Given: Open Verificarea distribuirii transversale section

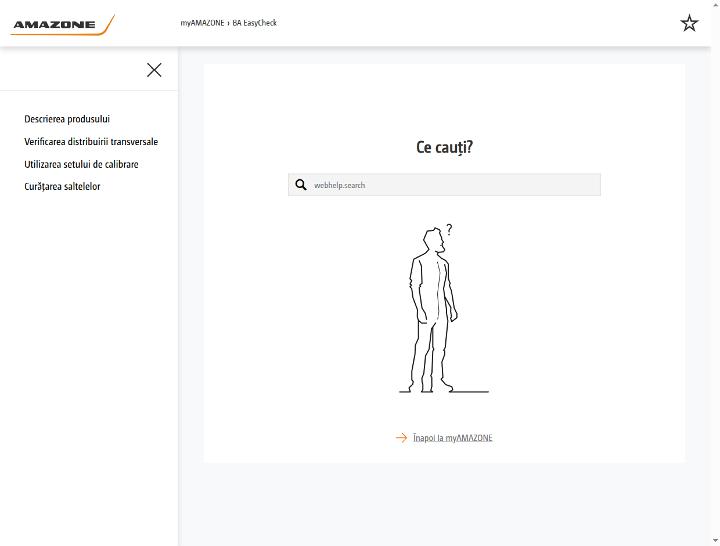Looking at the screenshot, I should click(x=91, y=141).
